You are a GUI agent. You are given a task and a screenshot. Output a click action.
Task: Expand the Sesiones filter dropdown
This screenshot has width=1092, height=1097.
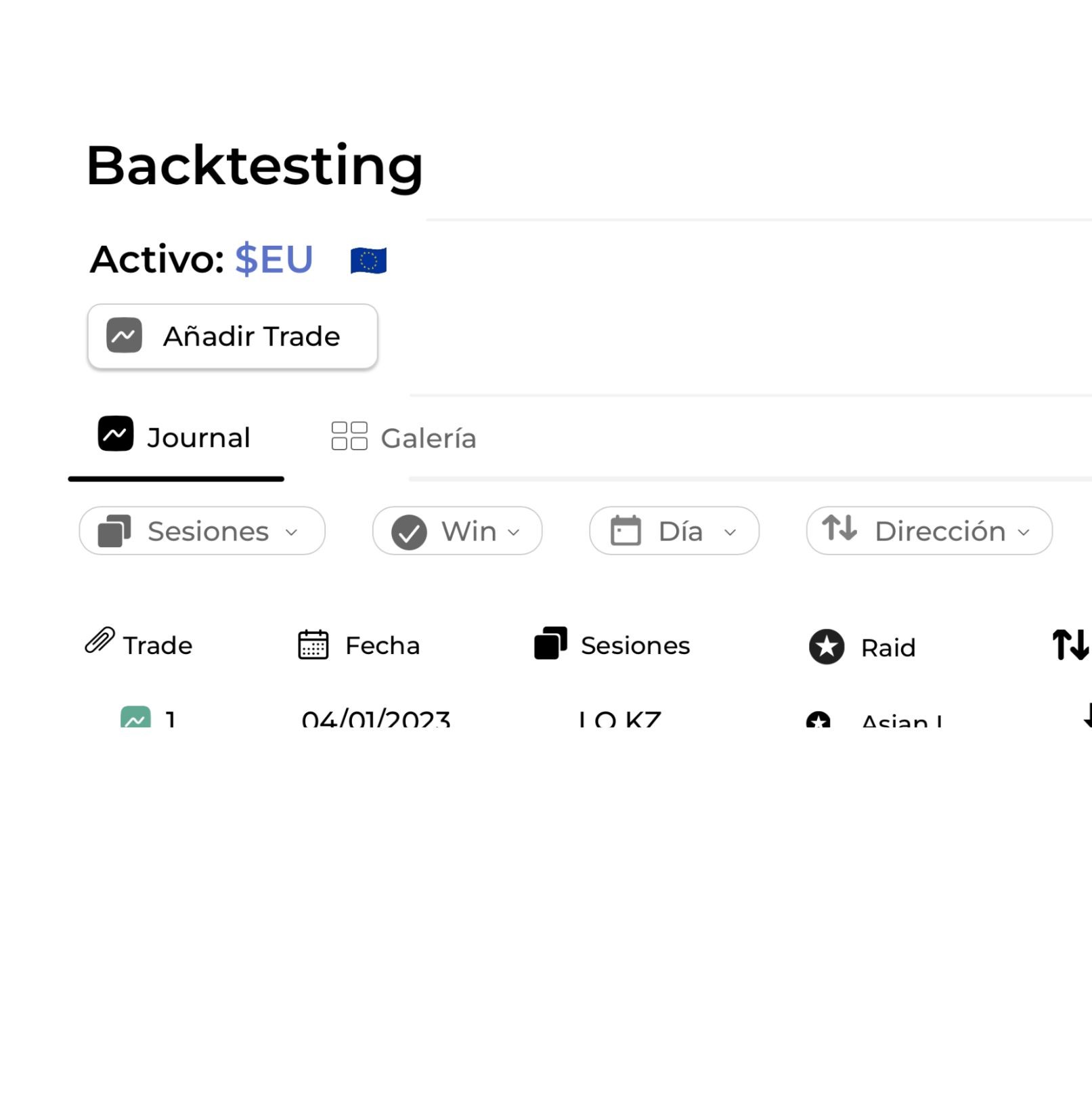[x=202, y=531]
